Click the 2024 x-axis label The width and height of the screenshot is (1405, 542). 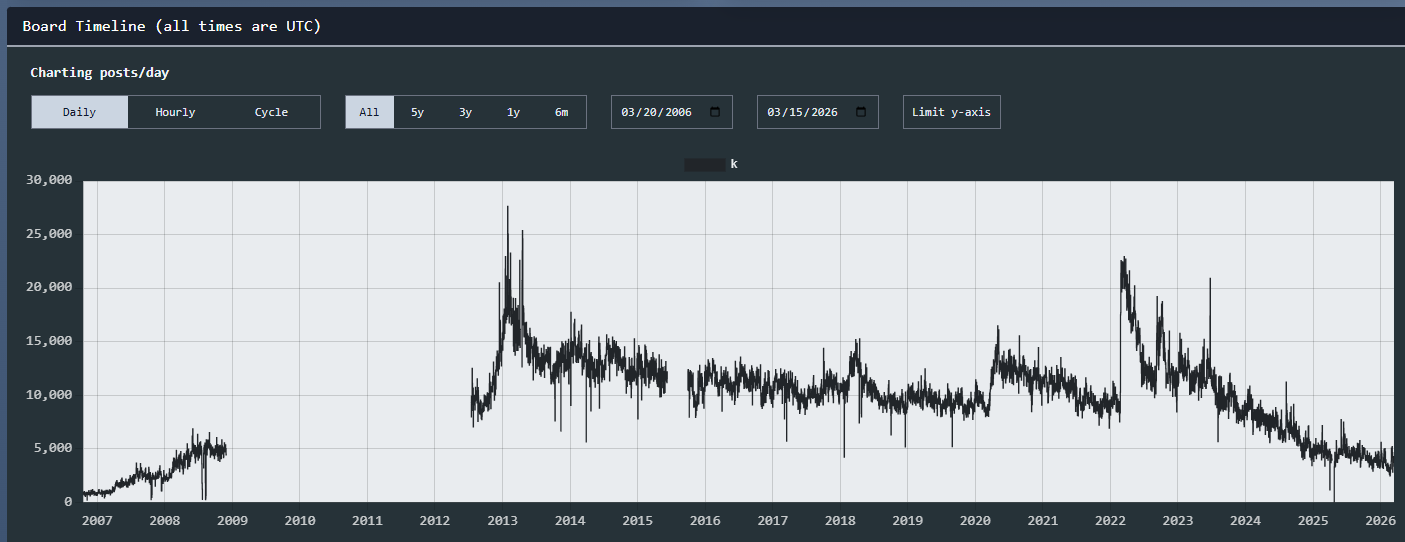1245,521
